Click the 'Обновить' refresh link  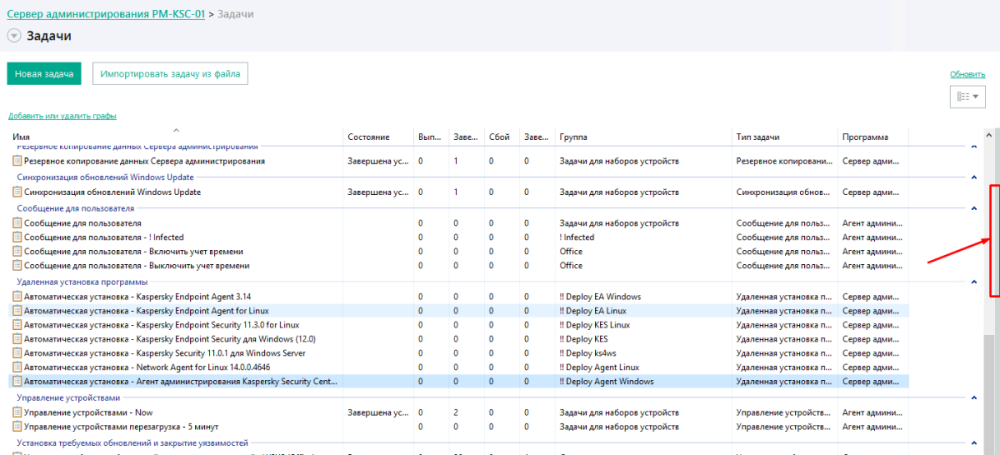pyautogui.click(x=967, y=74)
